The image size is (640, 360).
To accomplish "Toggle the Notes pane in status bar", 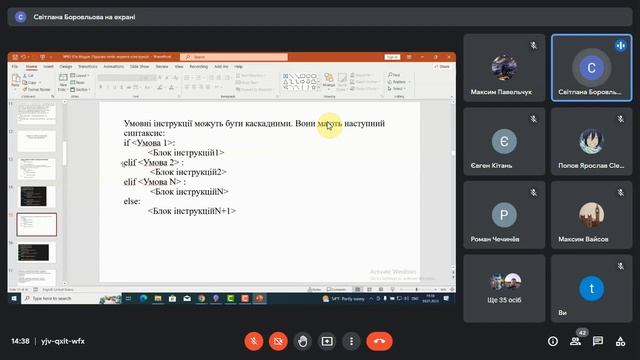I will (x=314, y=289).
